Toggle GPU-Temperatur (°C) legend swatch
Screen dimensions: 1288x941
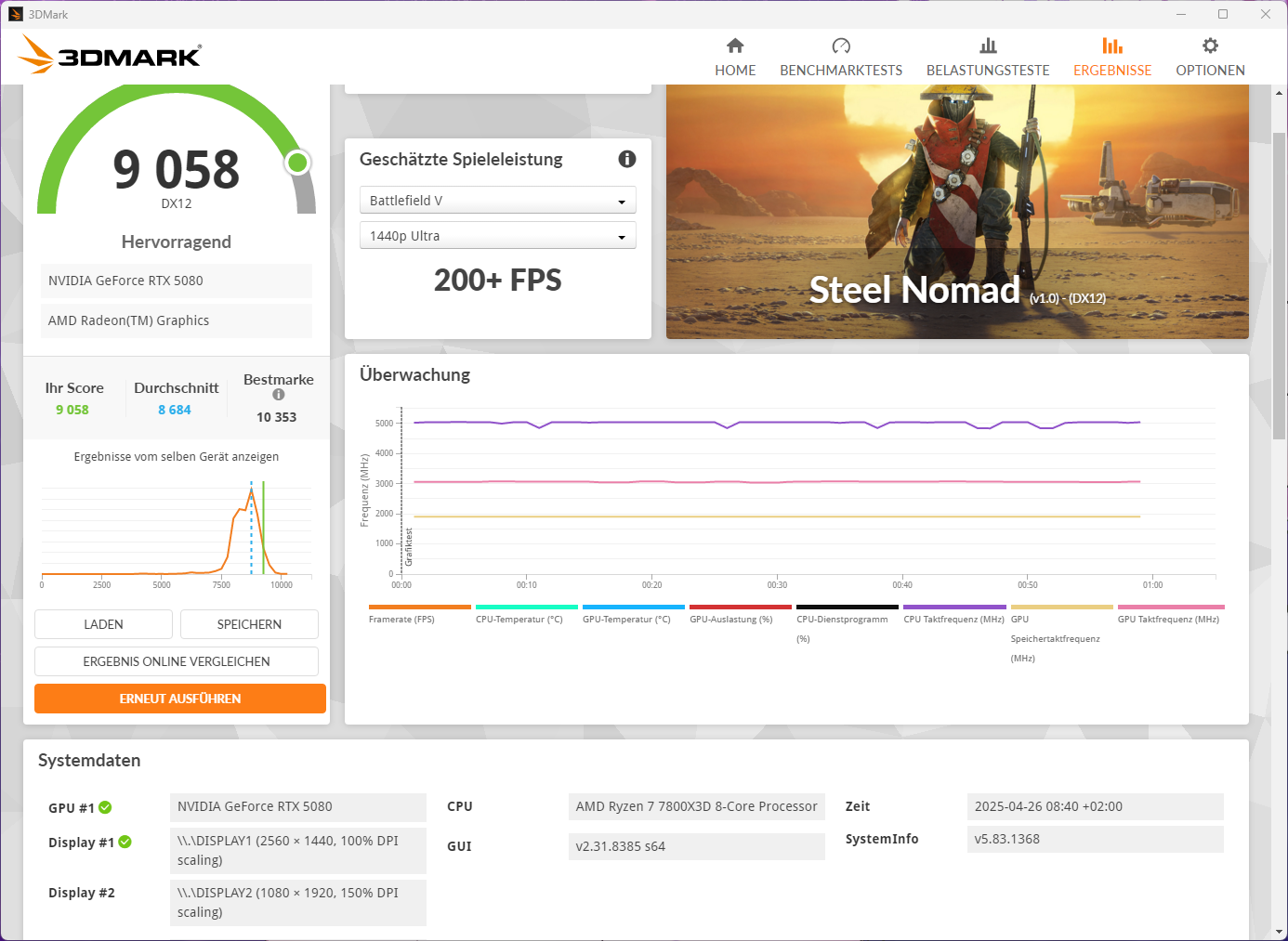click(634, 608)
